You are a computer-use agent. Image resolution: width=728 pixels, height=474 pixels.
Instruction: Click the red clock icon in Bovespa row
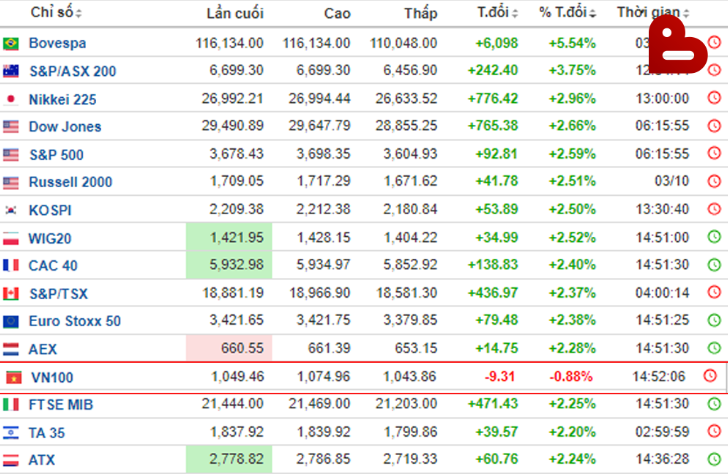[x=713, y=43]
